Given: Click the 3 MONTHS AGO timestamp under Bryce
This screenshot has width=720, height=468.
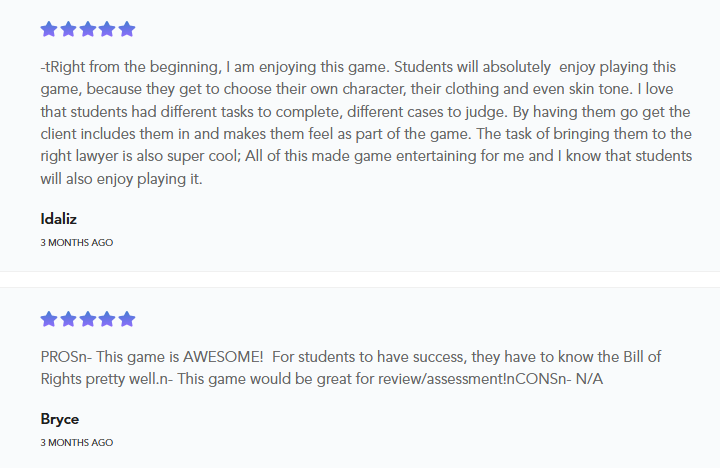Looking at the screenshot, I should tap(77, 442).
